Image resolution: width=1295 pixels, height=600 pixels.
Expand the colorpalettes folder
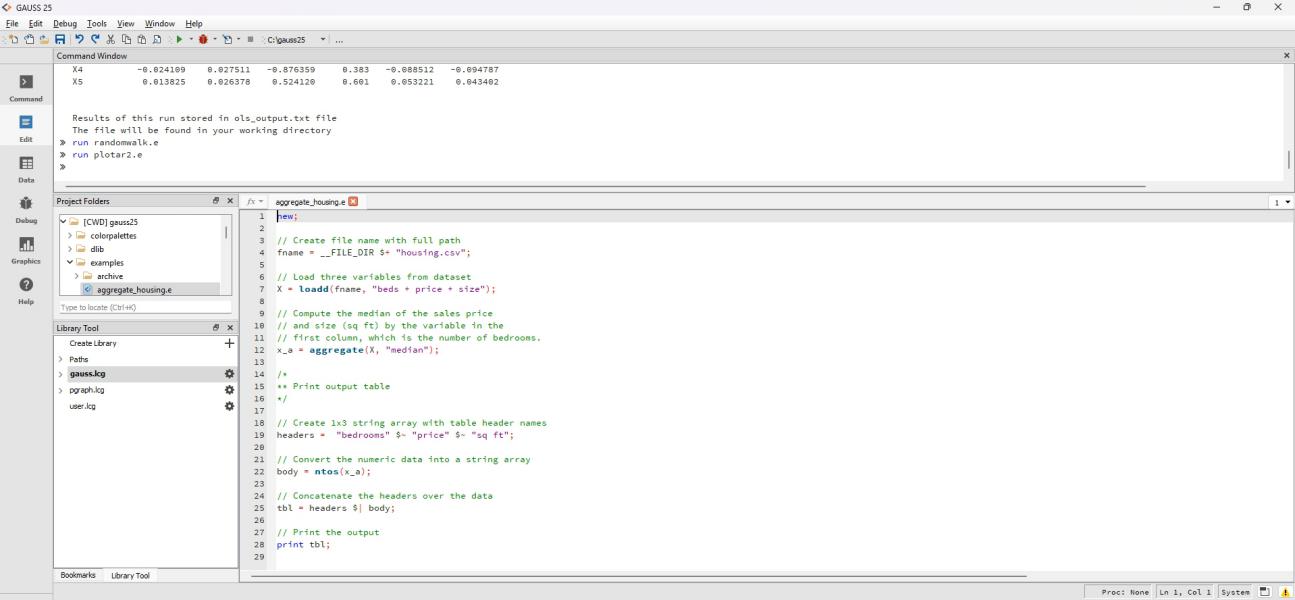pos(70,236)
